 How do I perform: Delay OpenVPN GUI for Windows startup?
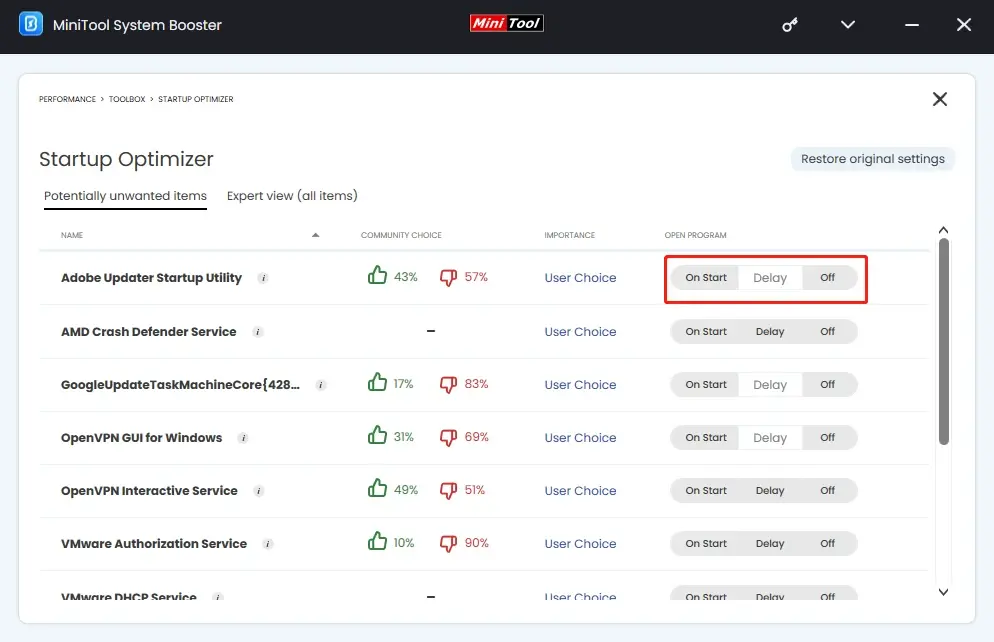pyautogui.click(x=770, y=438)
